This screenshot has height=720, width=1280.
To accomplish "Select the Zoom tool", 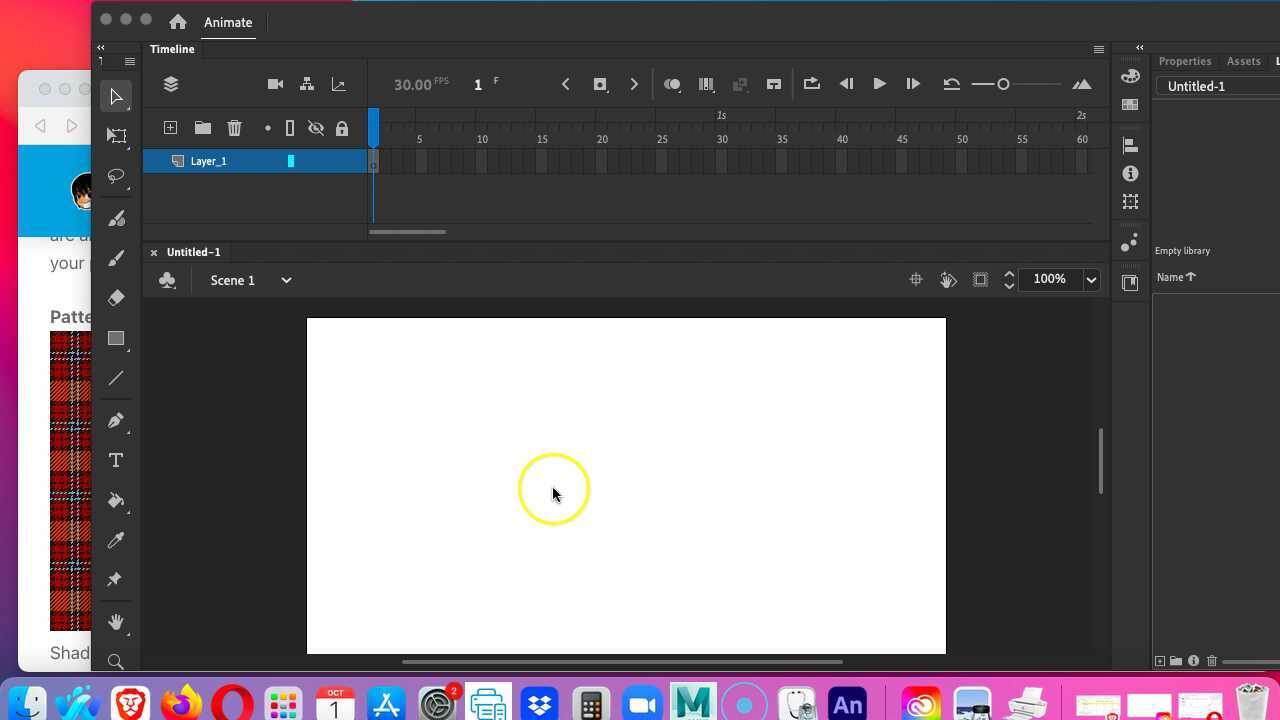I will point(115,661).
